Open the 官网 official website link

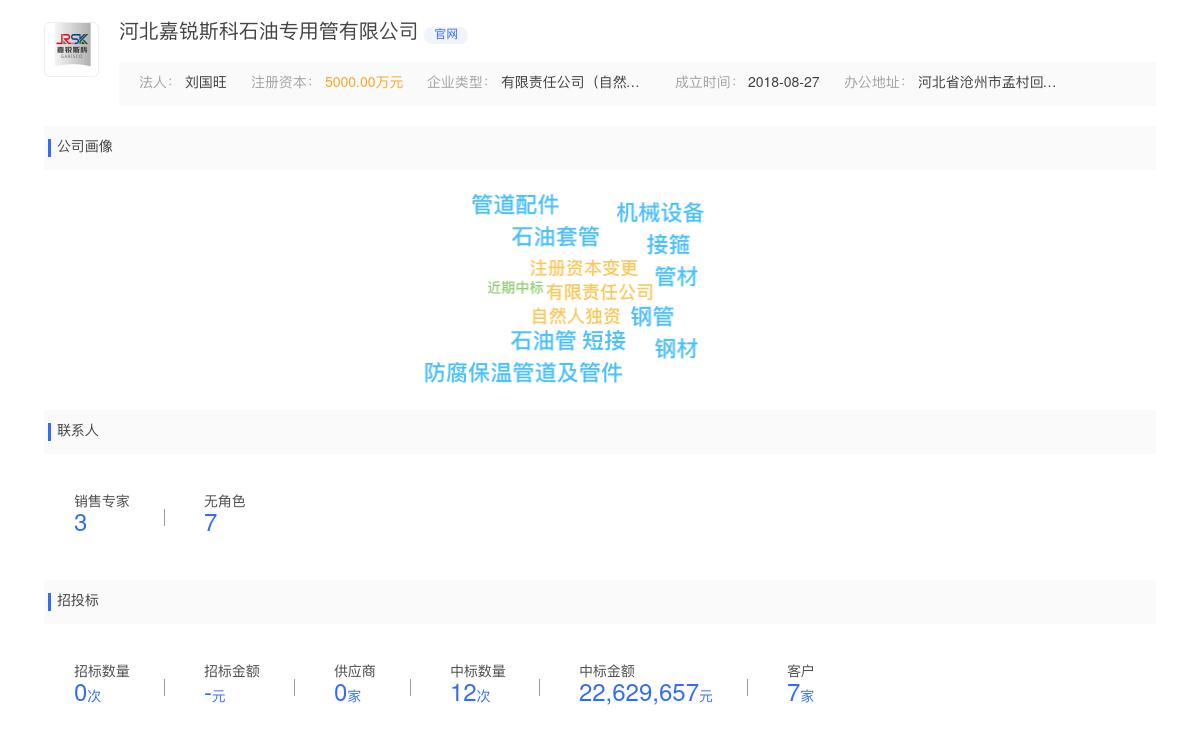point(446,34)
